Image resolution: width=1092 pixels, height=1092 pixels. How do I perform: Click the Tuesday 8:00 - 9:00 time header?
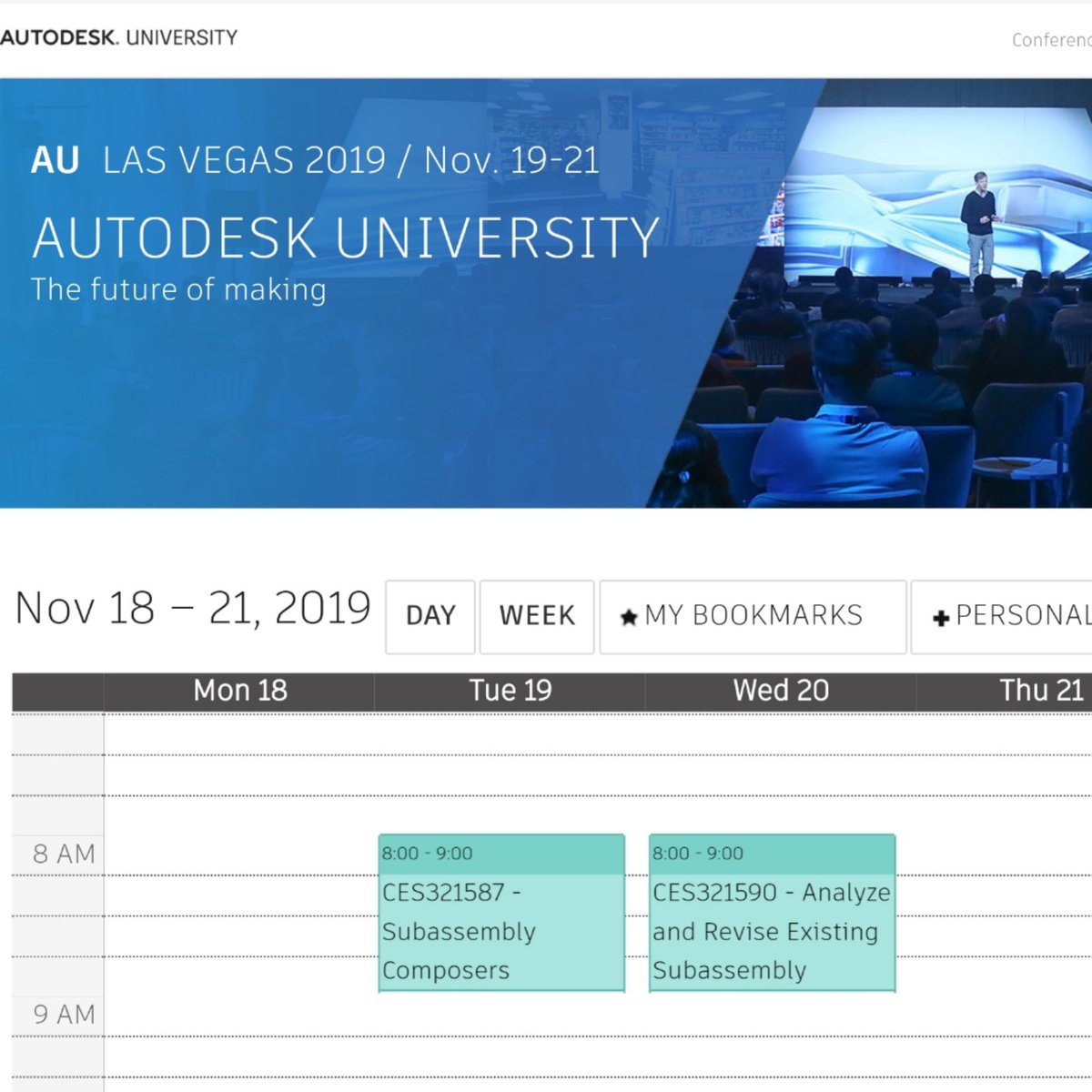(x=501, y=854)
